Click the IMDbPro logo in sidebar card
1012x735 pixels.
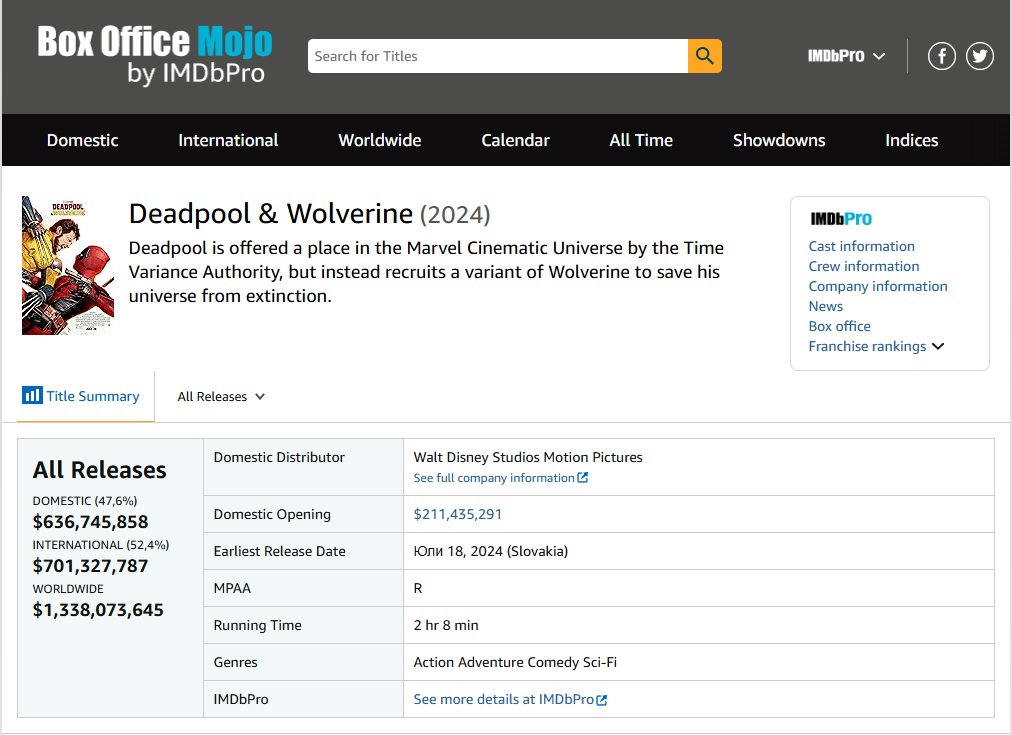(841, 219)
